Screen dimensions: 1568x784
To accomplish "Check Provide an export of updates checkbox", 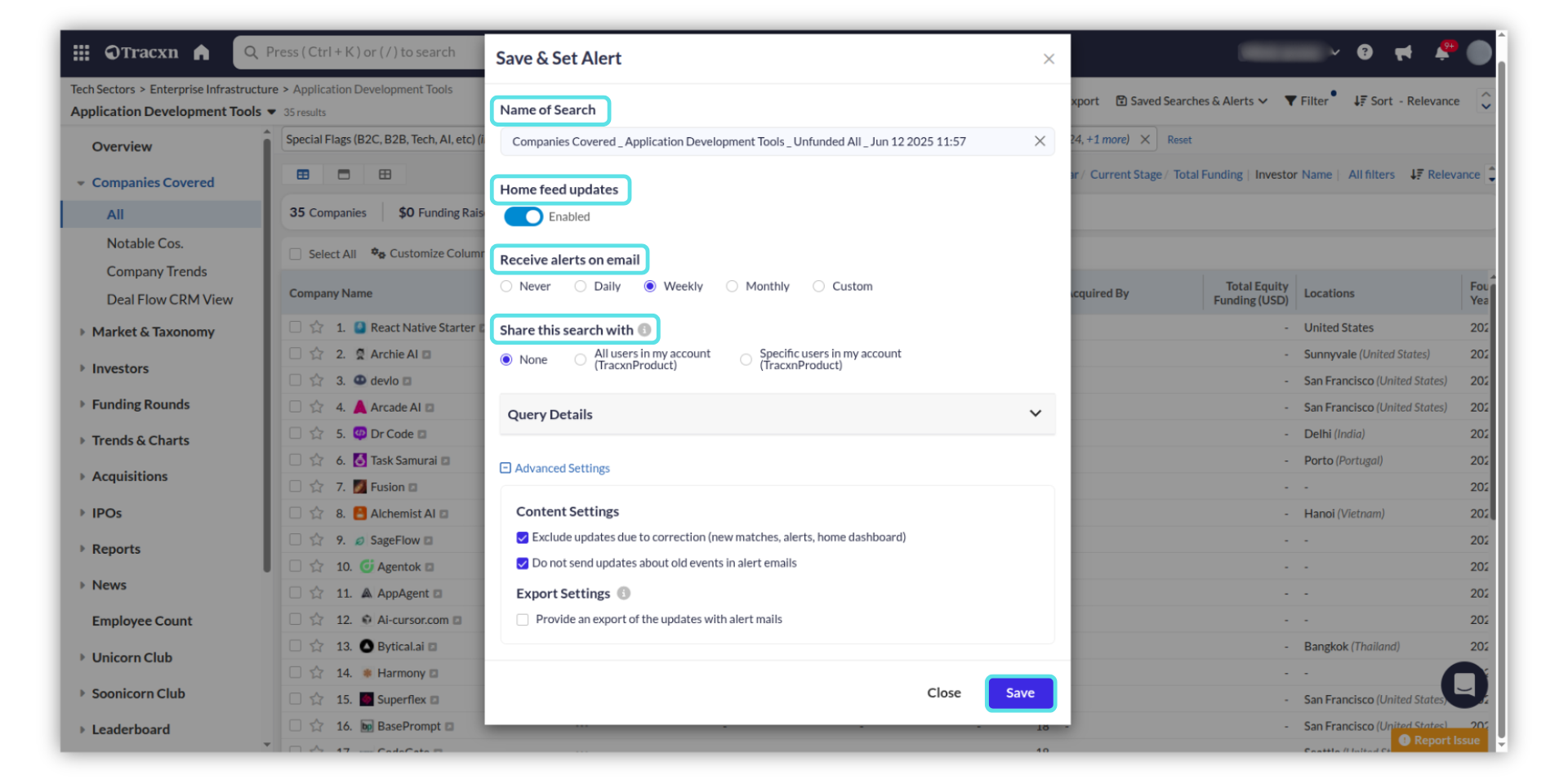I will 523,620.
